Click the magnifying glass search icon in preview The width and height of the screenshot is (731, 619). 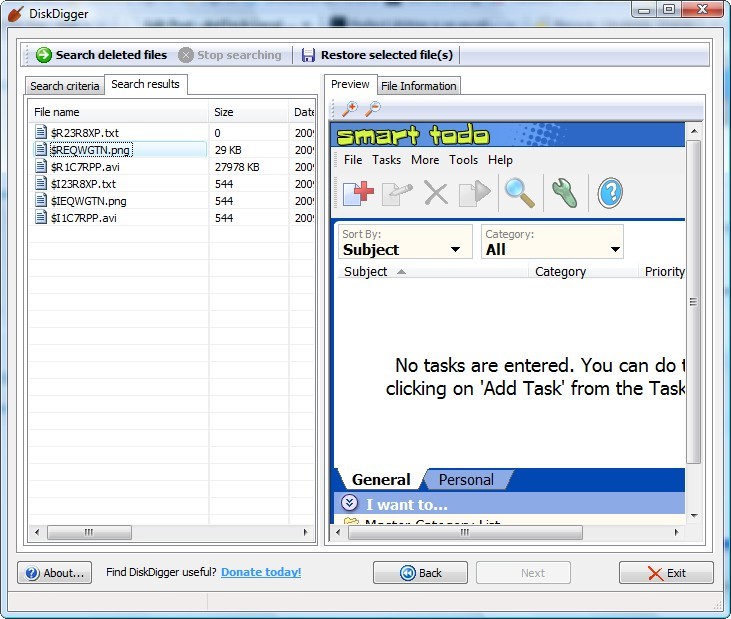point(519,193)
